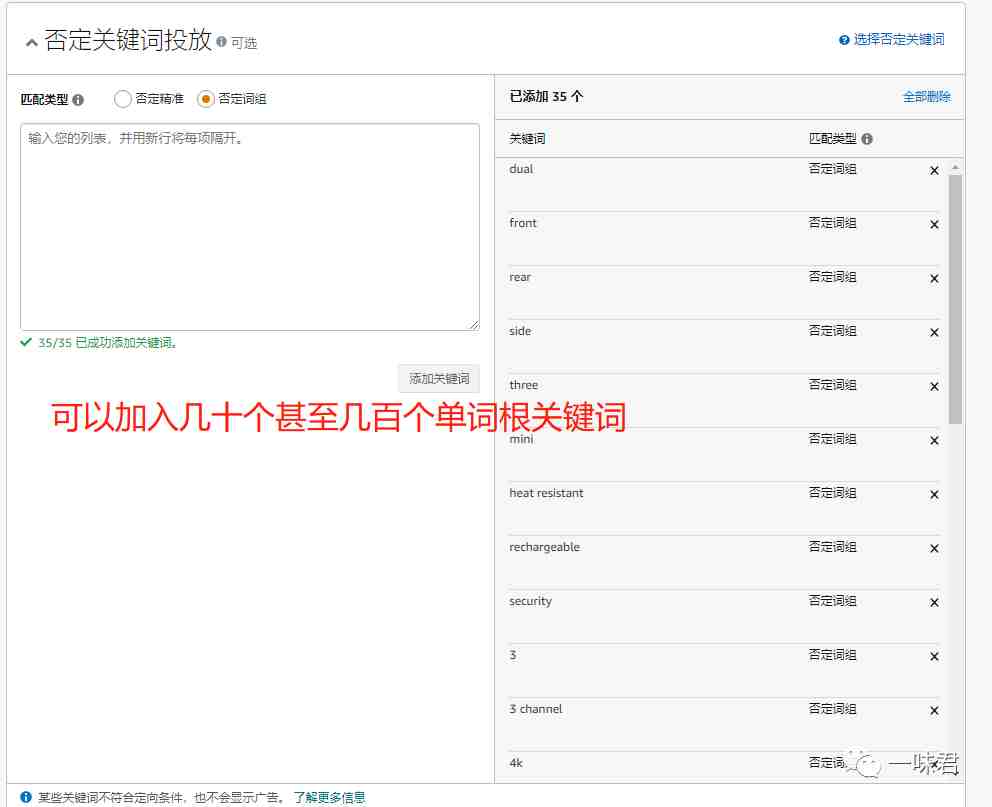
Task: Select the 3 channel keyword text
Action: tap(535, 709)
